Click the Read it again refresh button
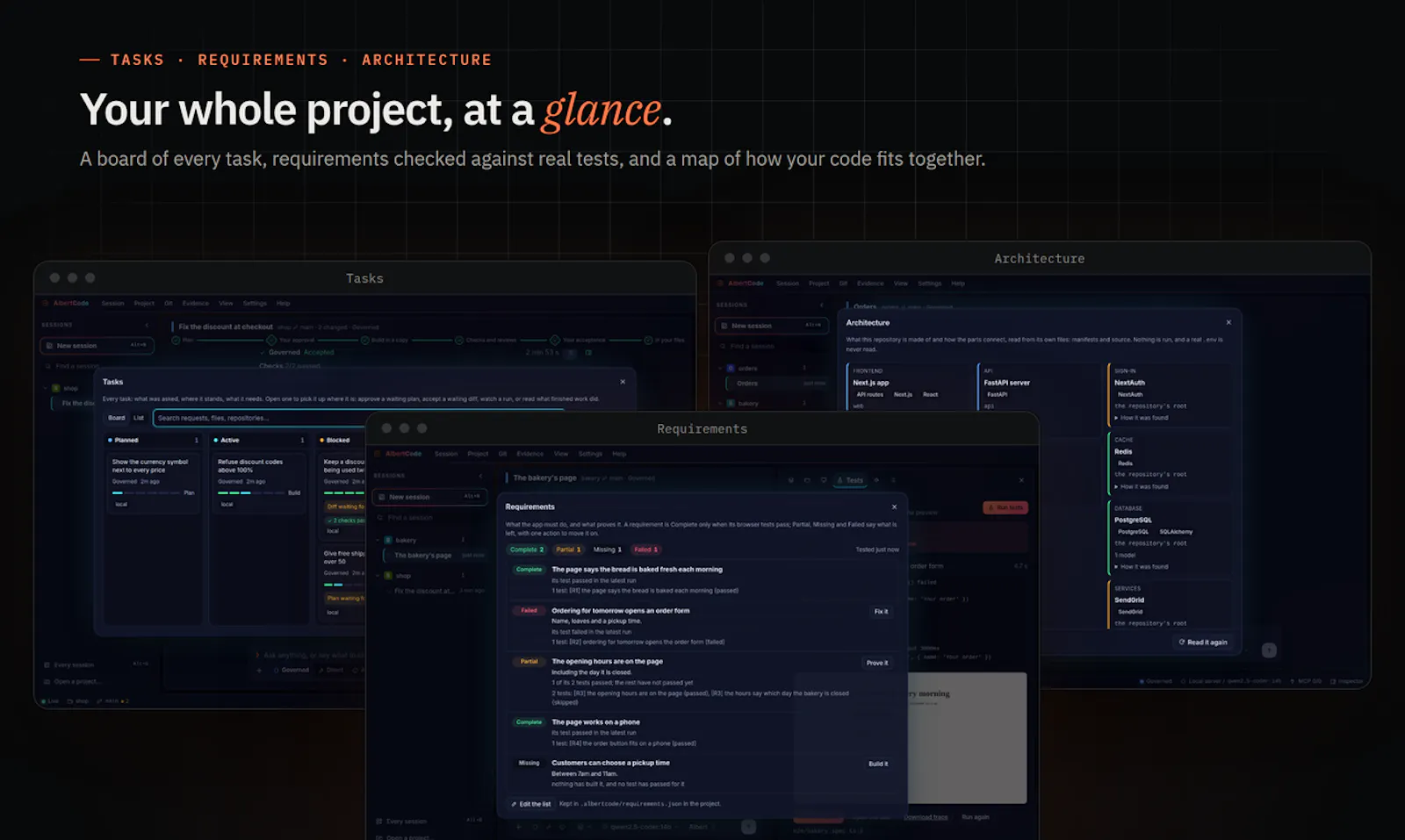Screen dimensions: 1405x840 pyautogui.click(x=1203, y=643)
